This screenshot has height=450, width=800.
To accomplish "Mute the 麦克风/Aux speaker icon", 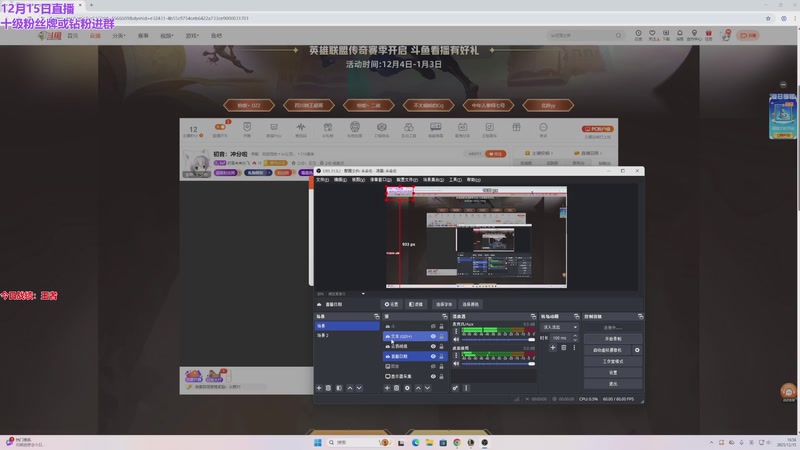I will tap(456, 339).
